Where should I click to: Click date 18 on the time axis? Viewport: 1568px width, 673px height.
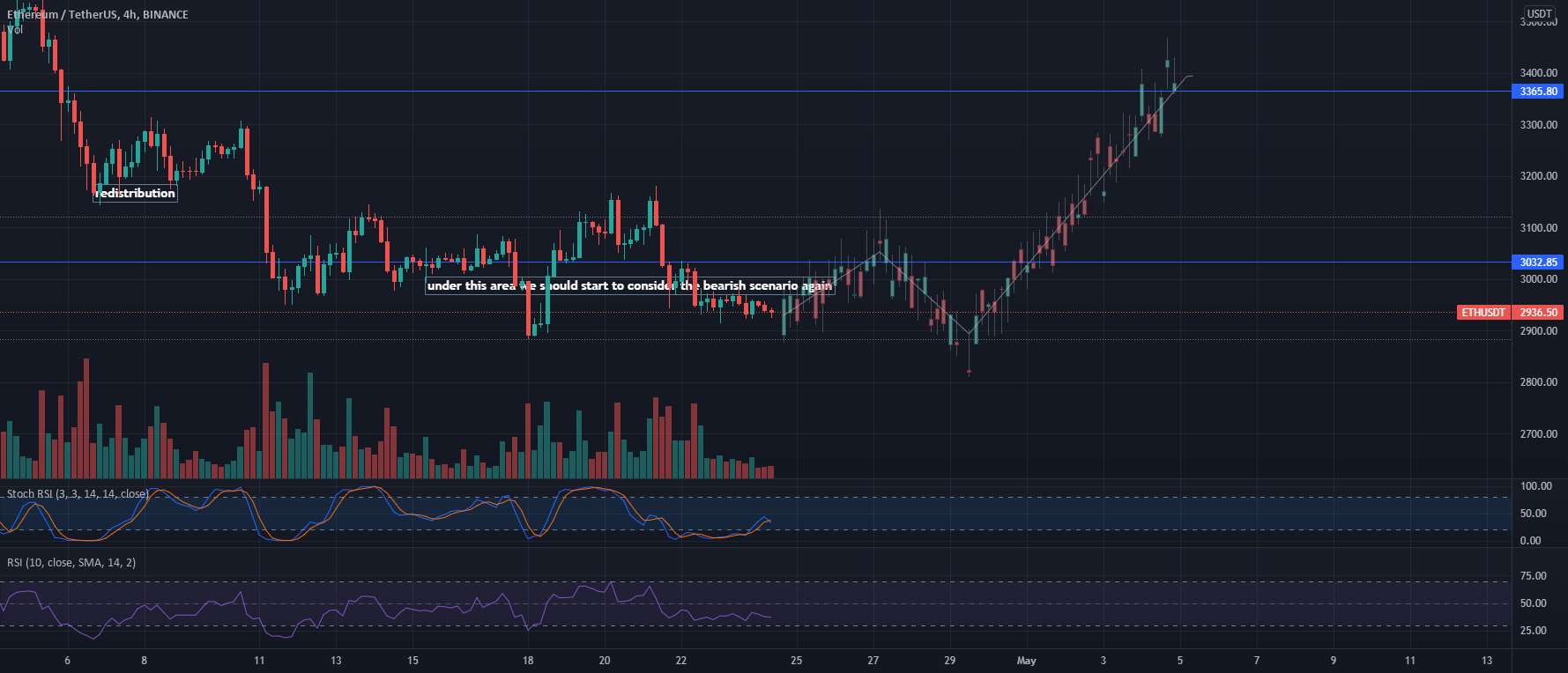tap(528, 661)
